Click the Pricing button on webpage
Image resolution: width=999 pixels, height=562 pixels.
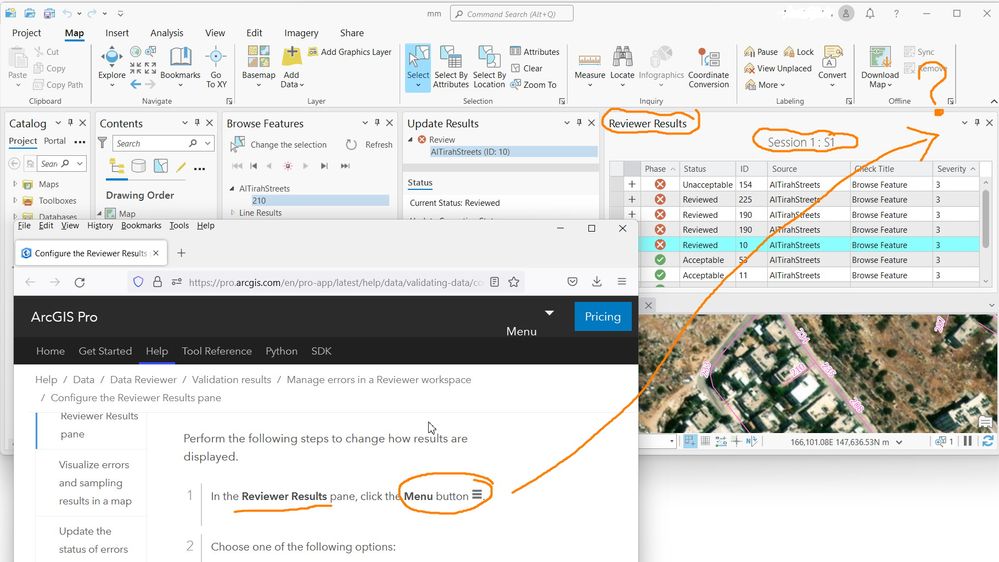(x=603, y=317)
